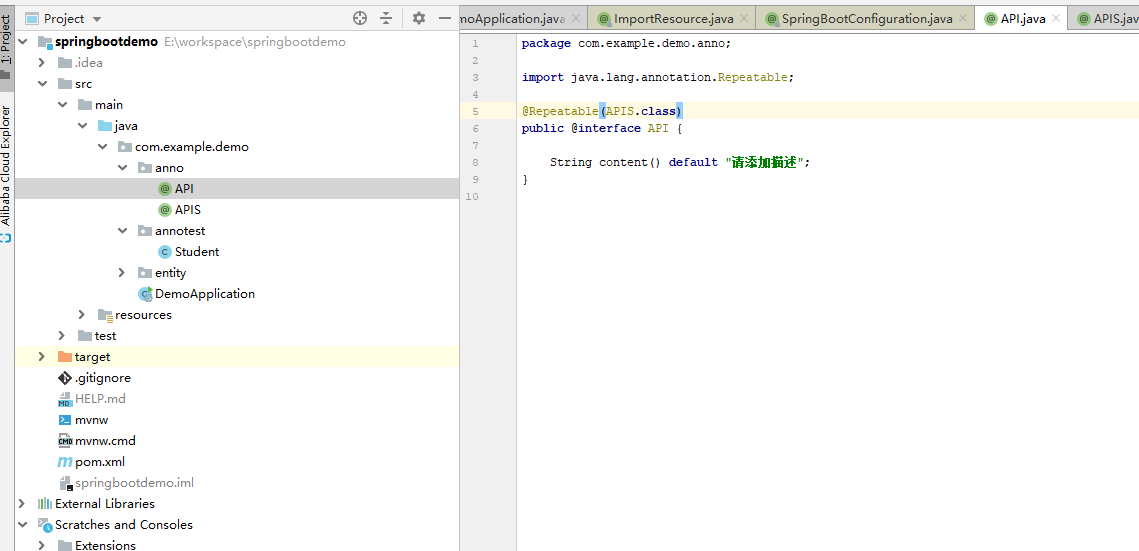Expand the resources folder
The height and width of the screenshot is (551, 1139).
(x=83, y=315)
